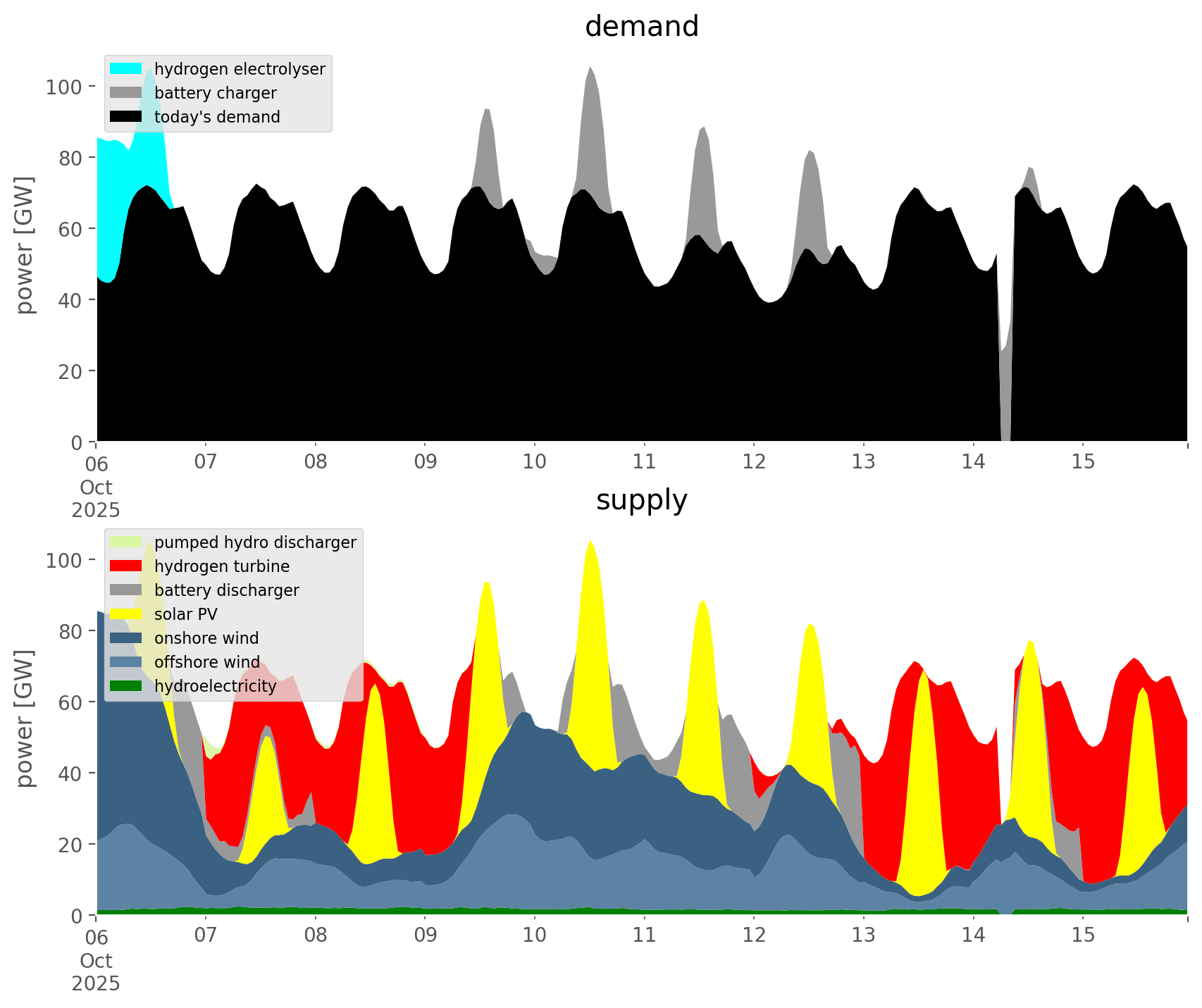This screenshot has width=1202, height=1008.
Task: Select the battery discharger legend label
Action: coord(226,590)
